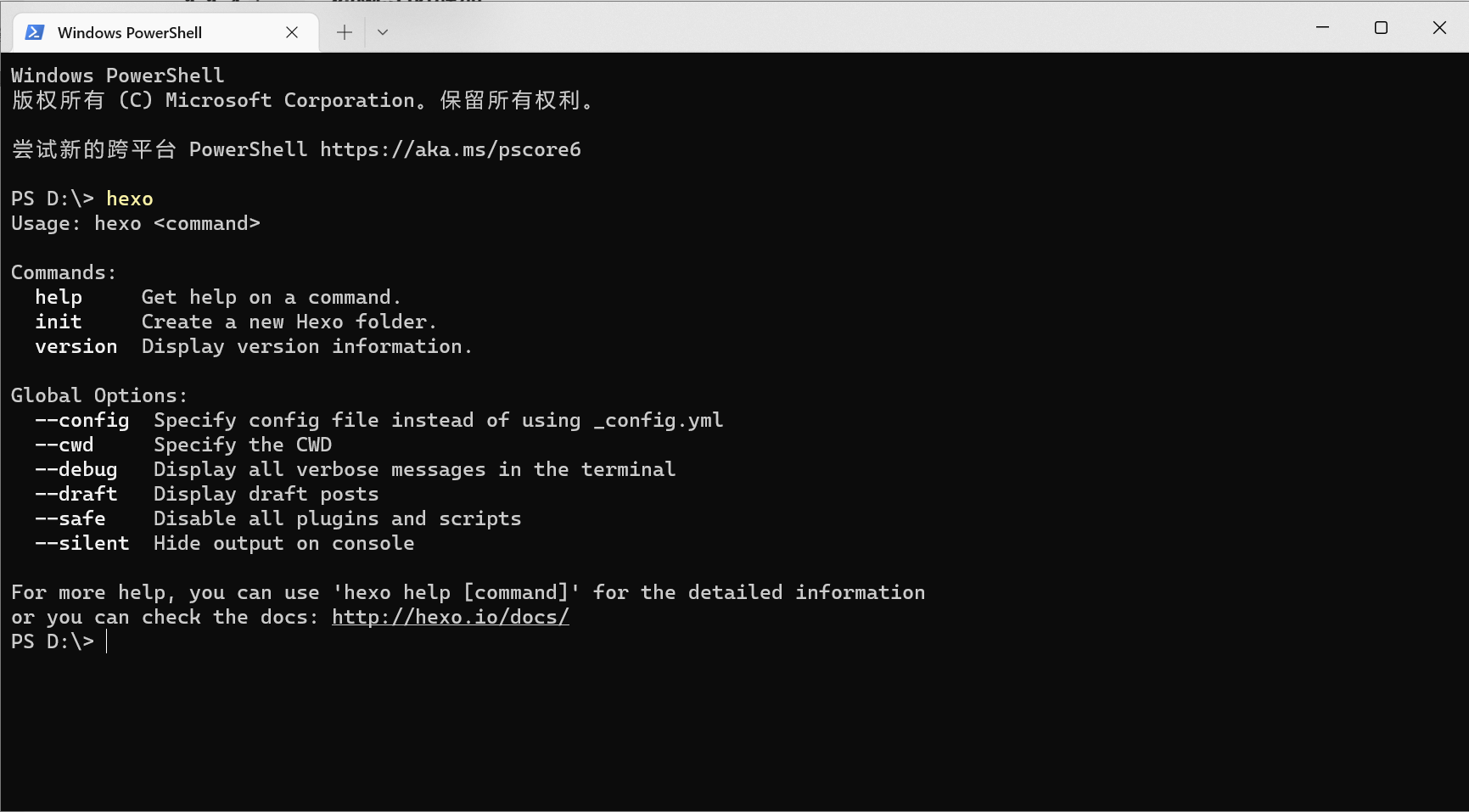This screenshot has width=1469, height=812.
Task: Close the terminal window
Action: pos(1439,28)
